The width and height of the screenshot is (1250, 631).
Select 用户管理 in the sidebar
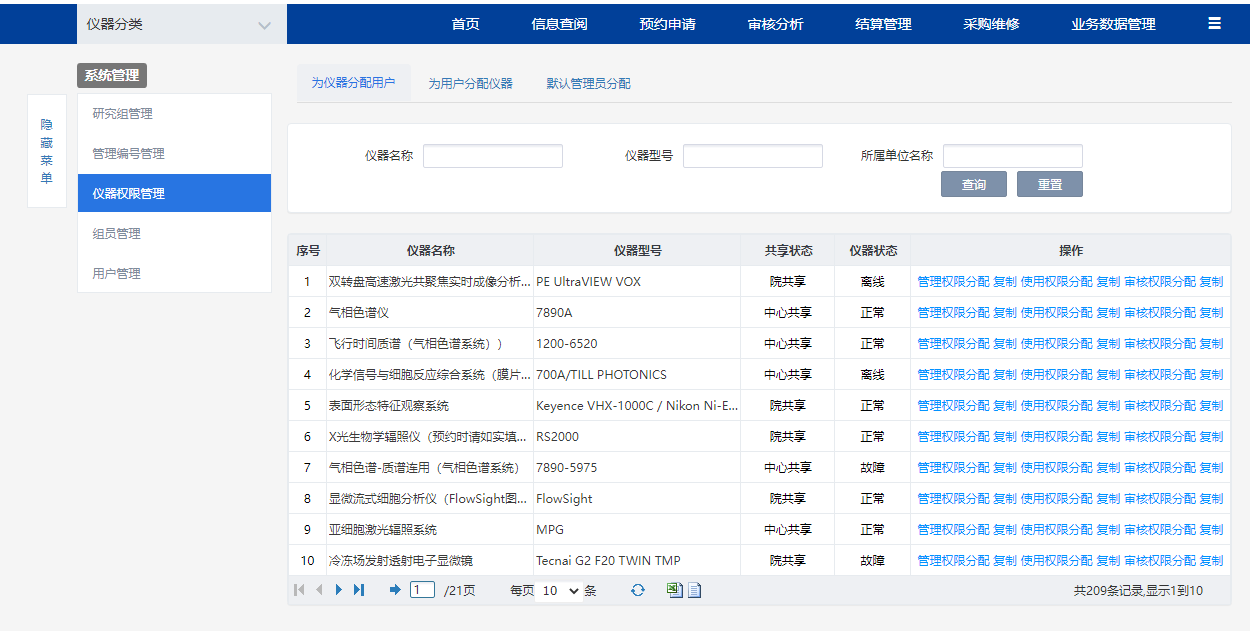[x=117, y=273]
